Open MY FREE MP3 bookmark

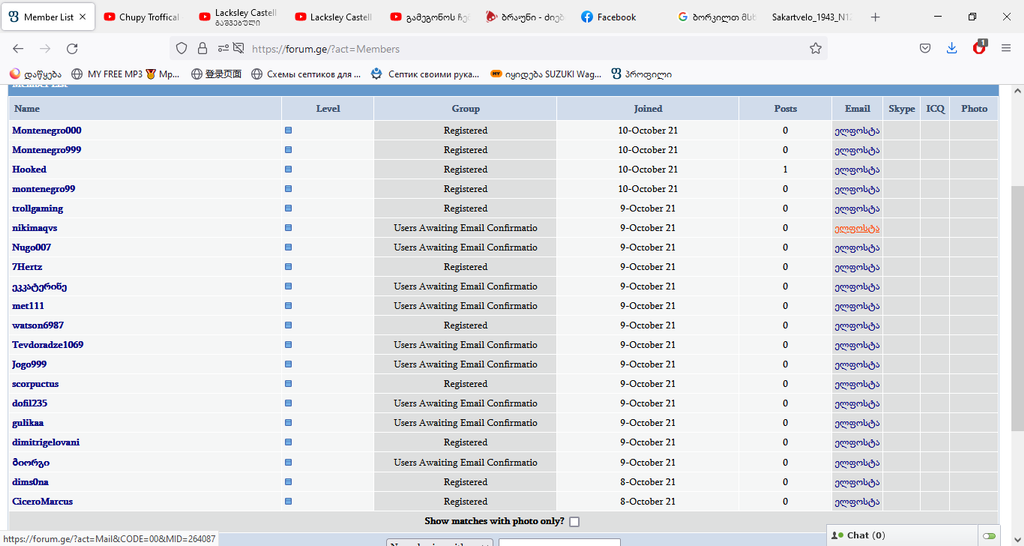click(125, 74)
